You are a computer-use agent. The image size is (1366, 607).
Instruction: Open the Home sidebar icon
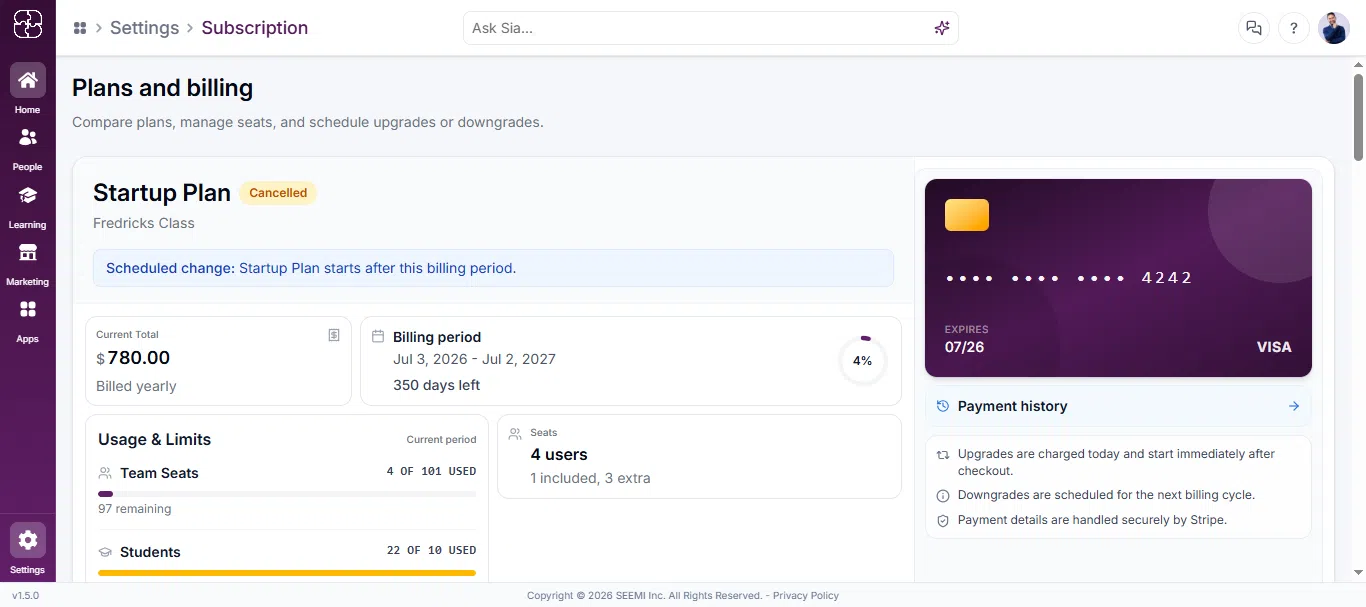pyautogui.click(x=27, y=80)
